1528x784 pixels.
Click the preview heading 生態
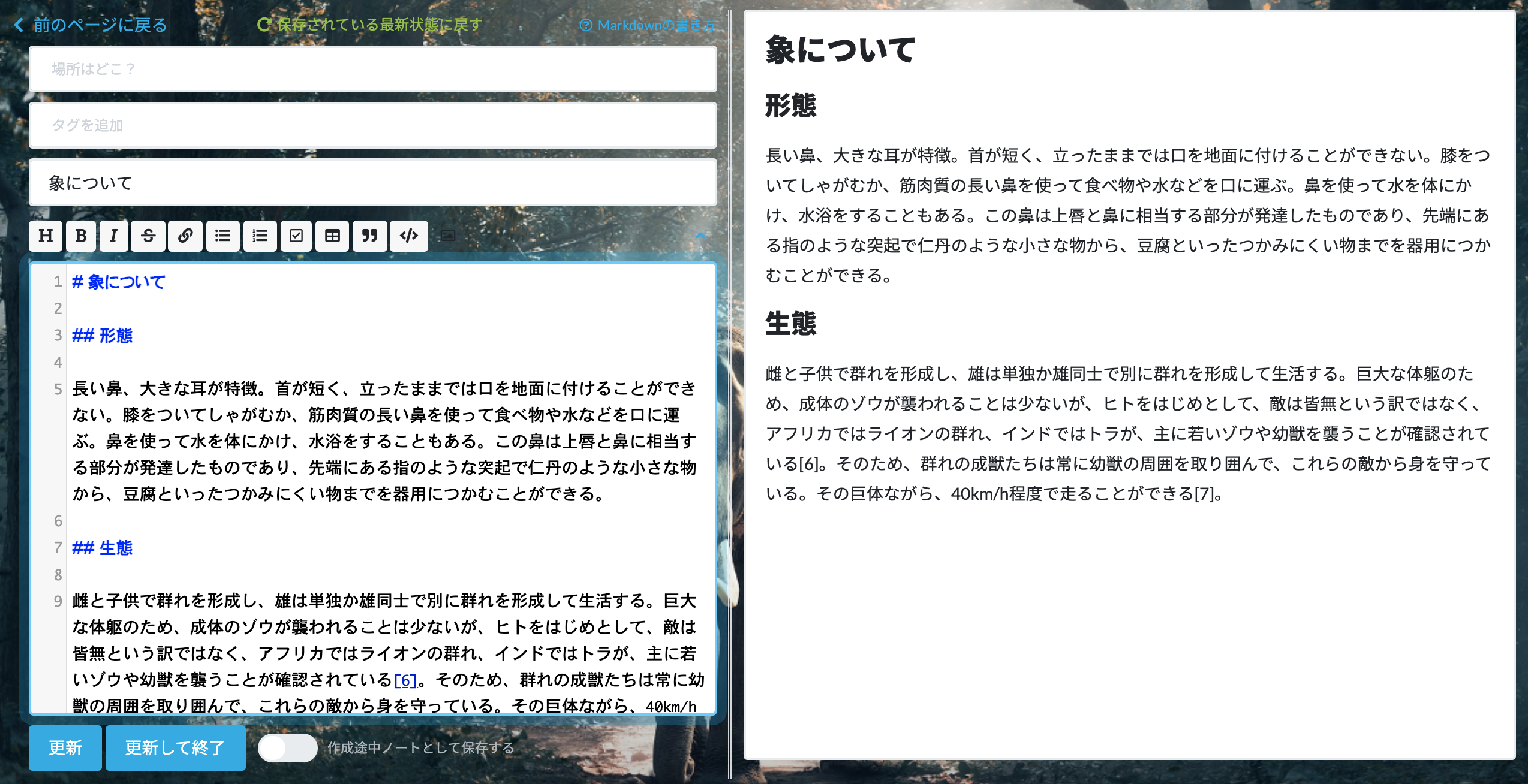click(x=791, y=324)
